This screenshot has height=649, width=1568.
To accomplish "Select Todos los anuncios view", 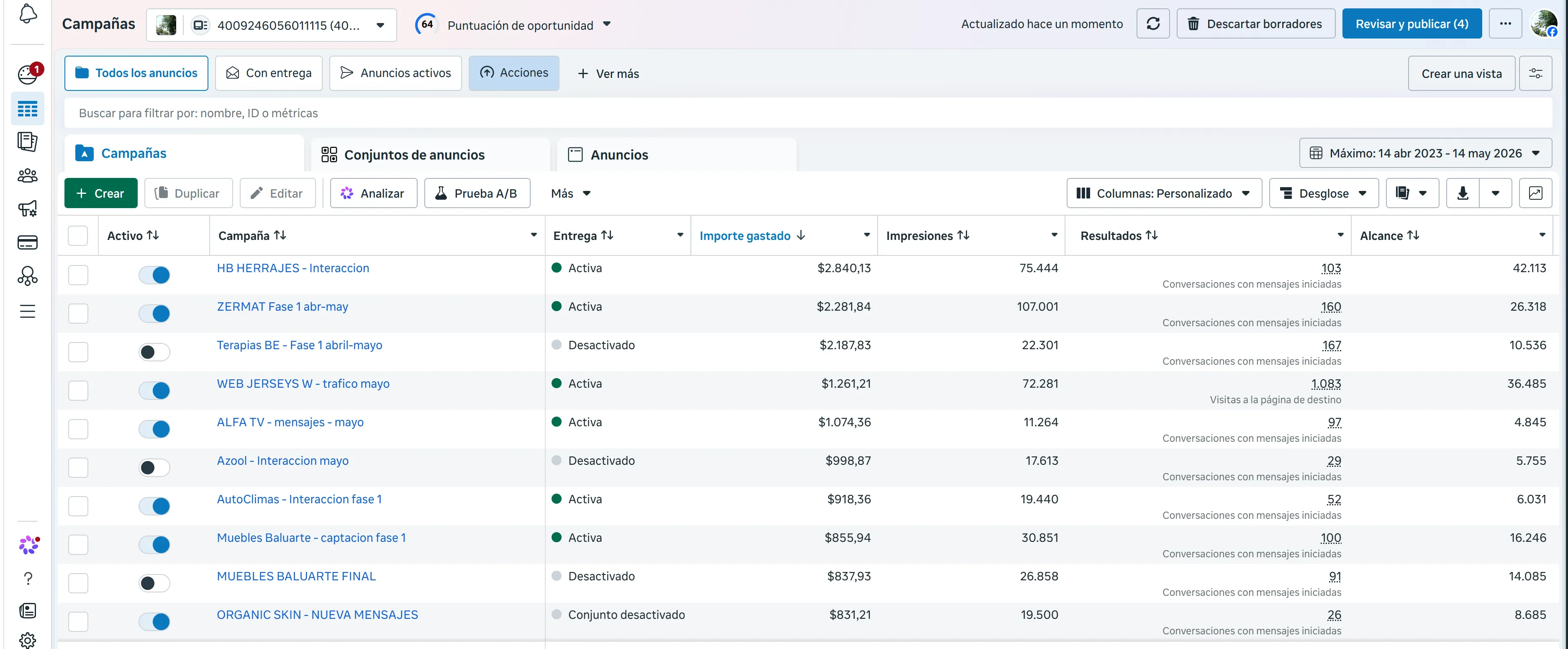I will (136, 73).
